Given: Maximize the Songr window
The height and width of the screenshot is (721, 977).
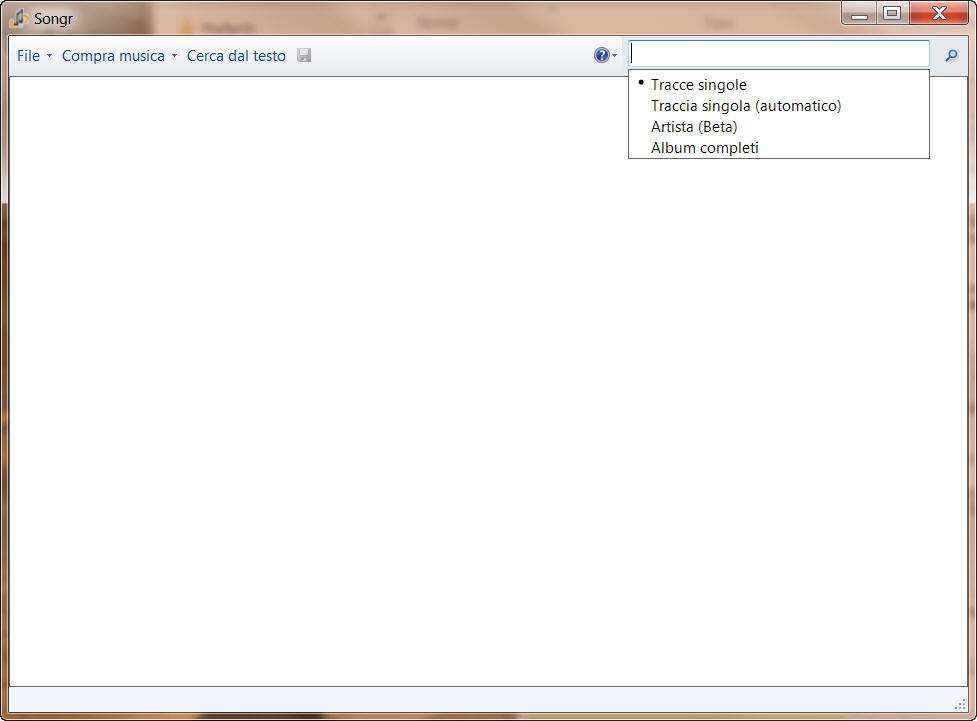Looking at the screenshot, I should pyautogui.click(x=892, y=13).
